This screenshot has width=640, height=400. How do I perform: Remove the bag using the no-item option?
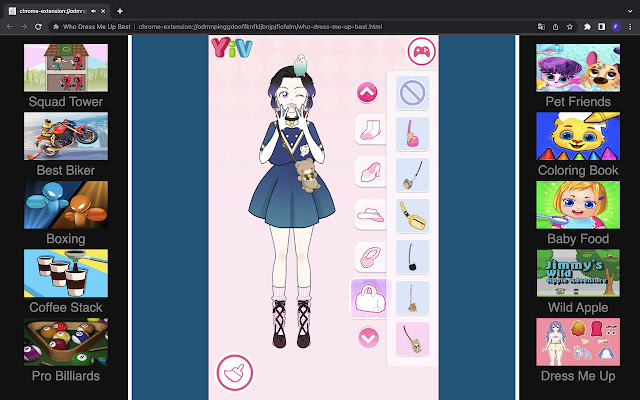(x=412, y=93)
